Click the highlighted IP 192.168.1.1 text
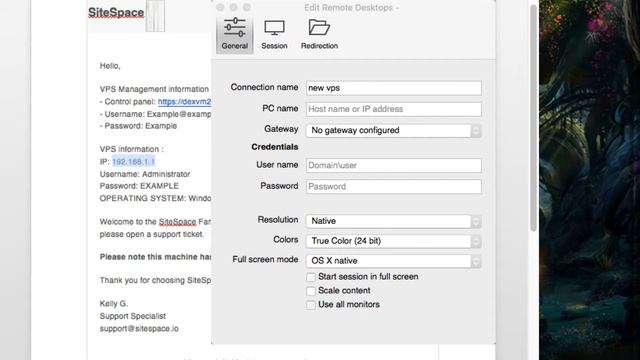Image resolution: width=640 pixels, height=360 pixels. 133,162
